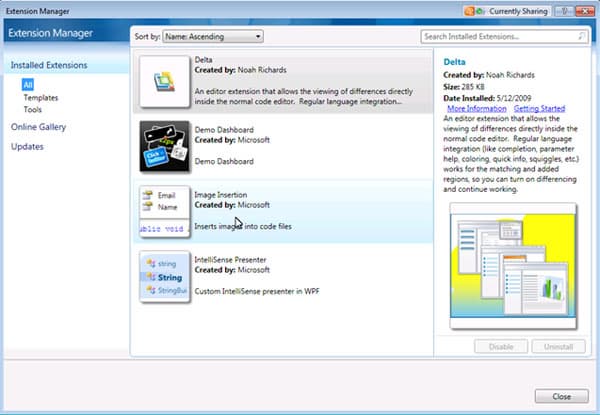This screenshot has width=600, height=415.
Task: Click the Currently Sharing indicator
Action: pyautogui.click(x=518, y=11)
